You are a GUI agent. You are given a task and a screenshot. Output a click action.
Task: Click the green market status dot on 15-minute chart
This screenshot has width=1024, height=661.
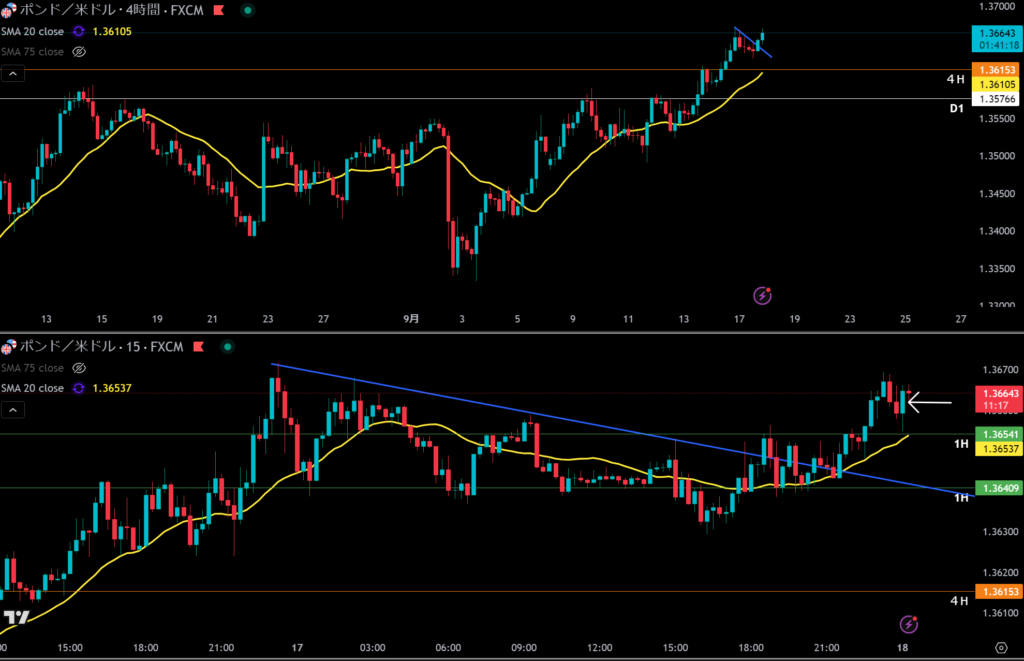(x=227, y=347)
